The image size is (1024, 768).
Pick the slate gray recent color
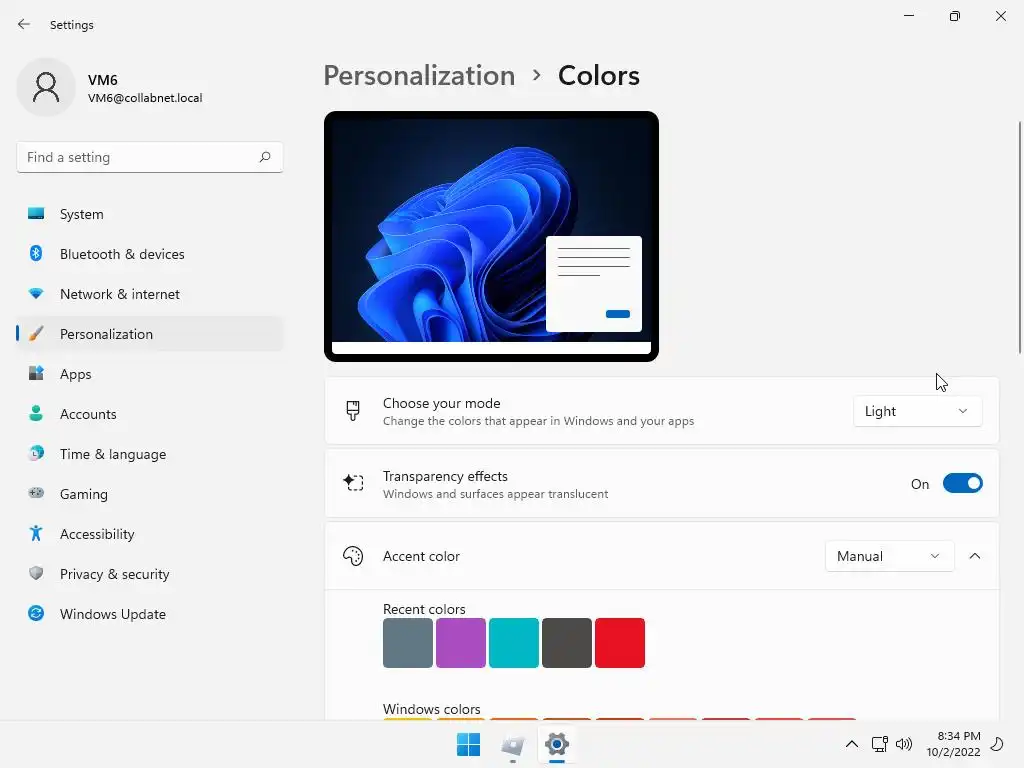pyautogui.click(x=408, y=643)
